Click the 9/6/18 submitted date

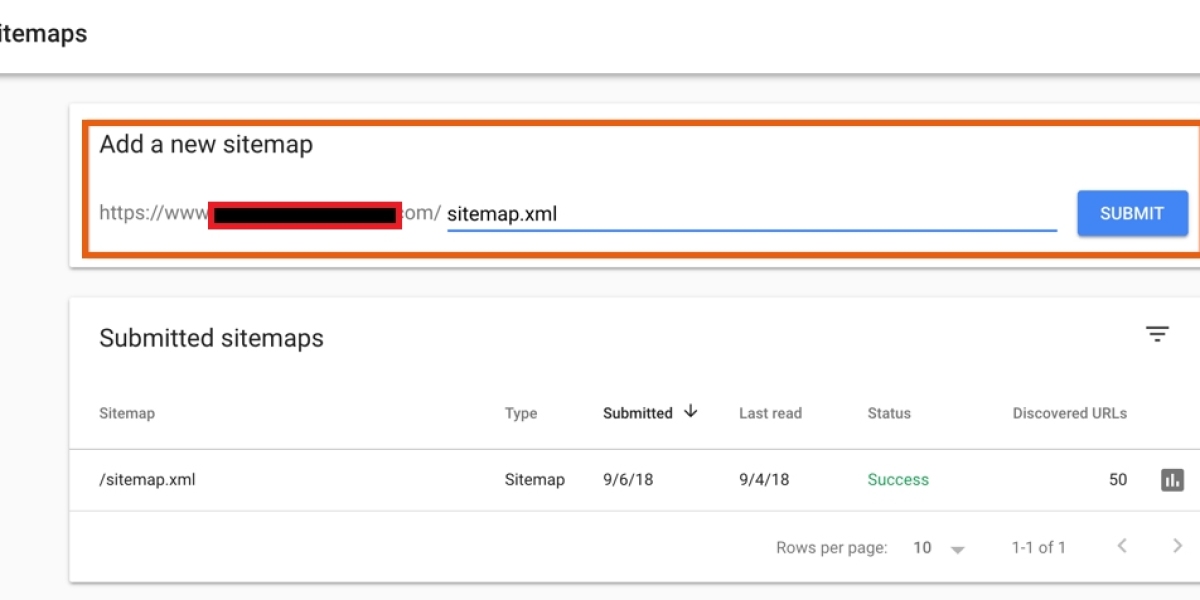[628, 480]
